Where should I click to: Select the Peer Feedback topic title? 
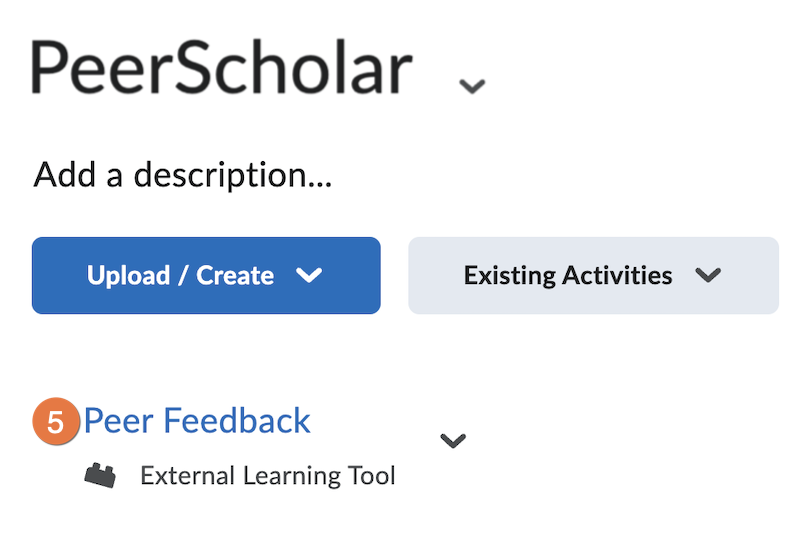pyautogui.click(x=197, y=421)
